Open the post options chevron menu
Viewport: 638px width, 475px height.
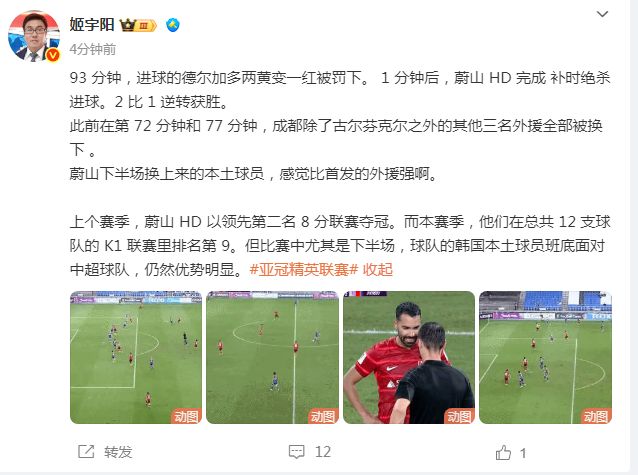click(x=602, y=14)
